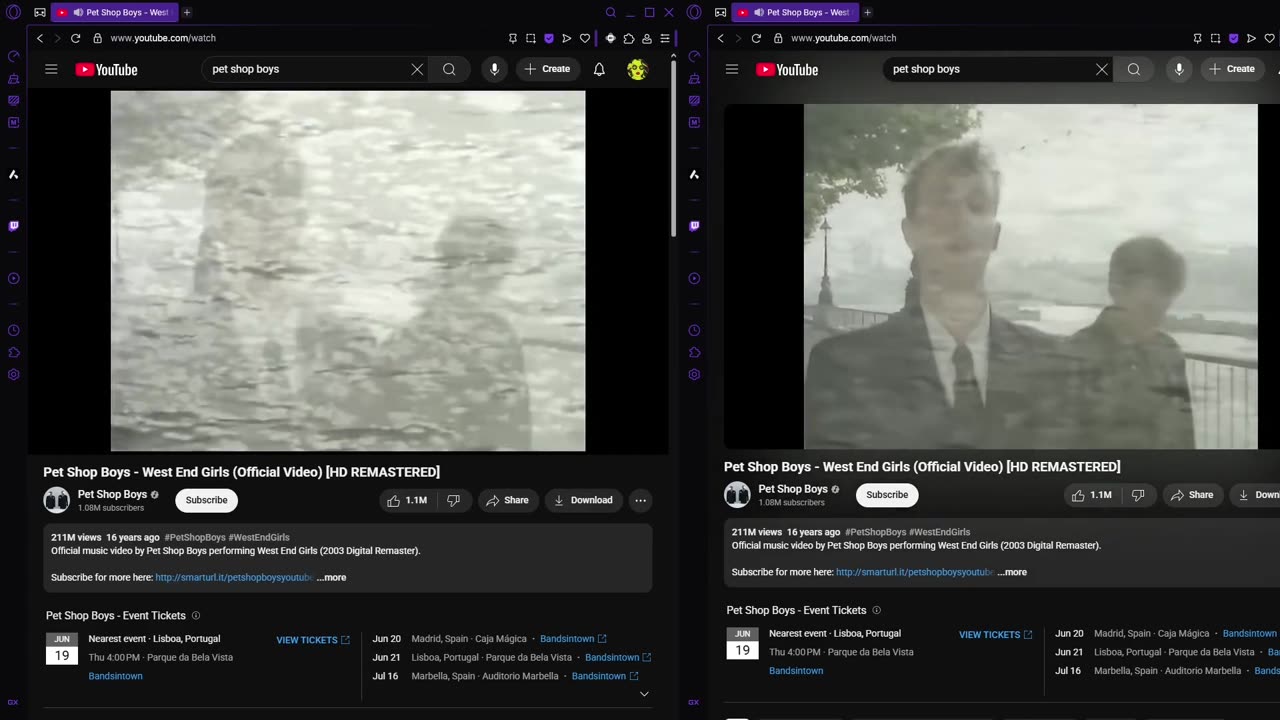Select Pet Shop Boys tab, left window
Viewport: 1280px width, 720px height.
pos(113,13)
